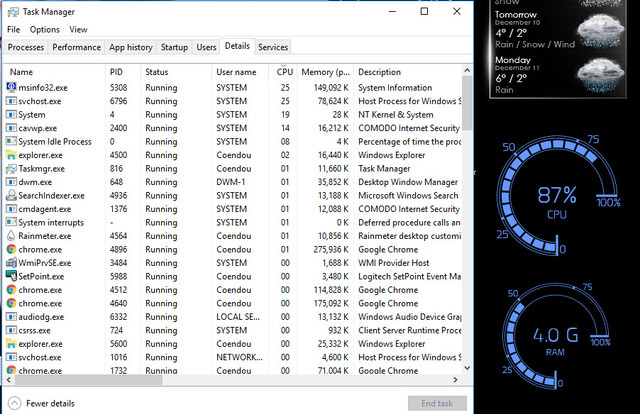Click the scroll down arrow
Image resolution: width=640 pixels, height=414 pixels.
click(x=467, y=368)
